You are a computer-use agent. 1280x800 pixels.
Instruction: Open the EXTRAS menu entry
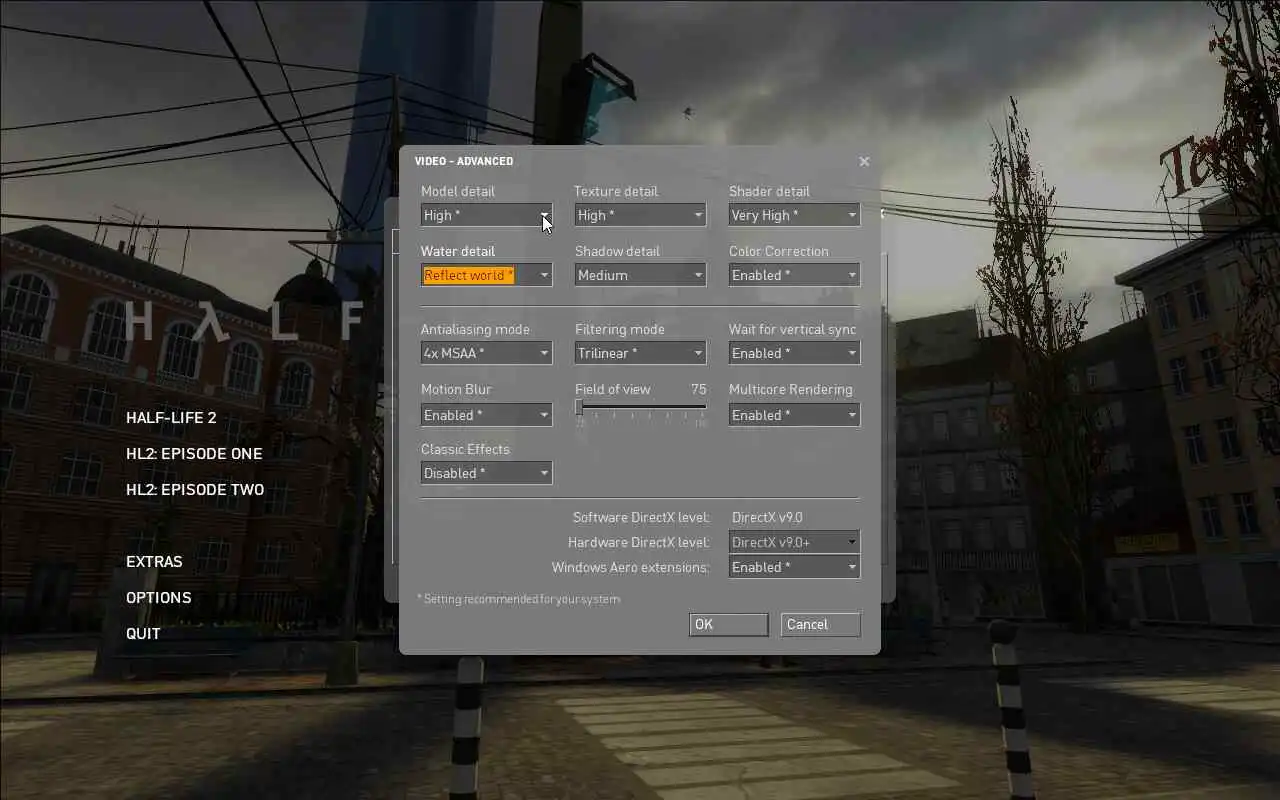coord(154,562)
